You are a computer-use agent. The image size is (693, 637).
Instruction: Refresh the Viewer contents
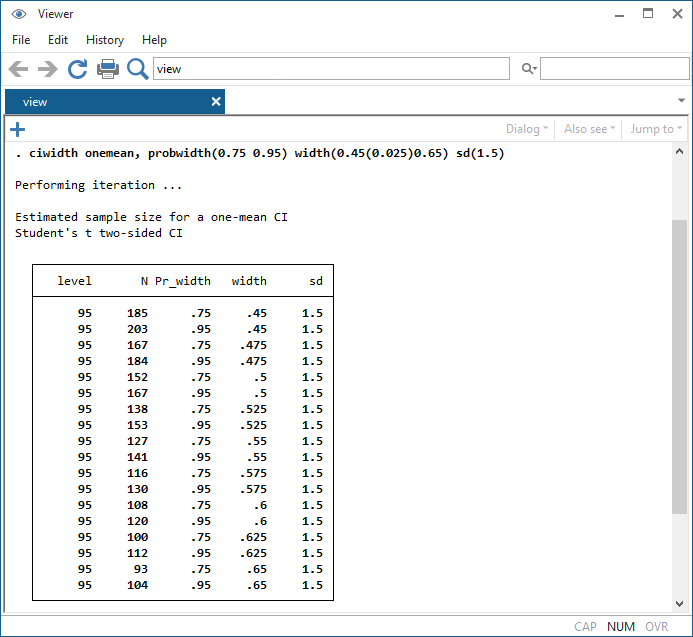point(77,69)
